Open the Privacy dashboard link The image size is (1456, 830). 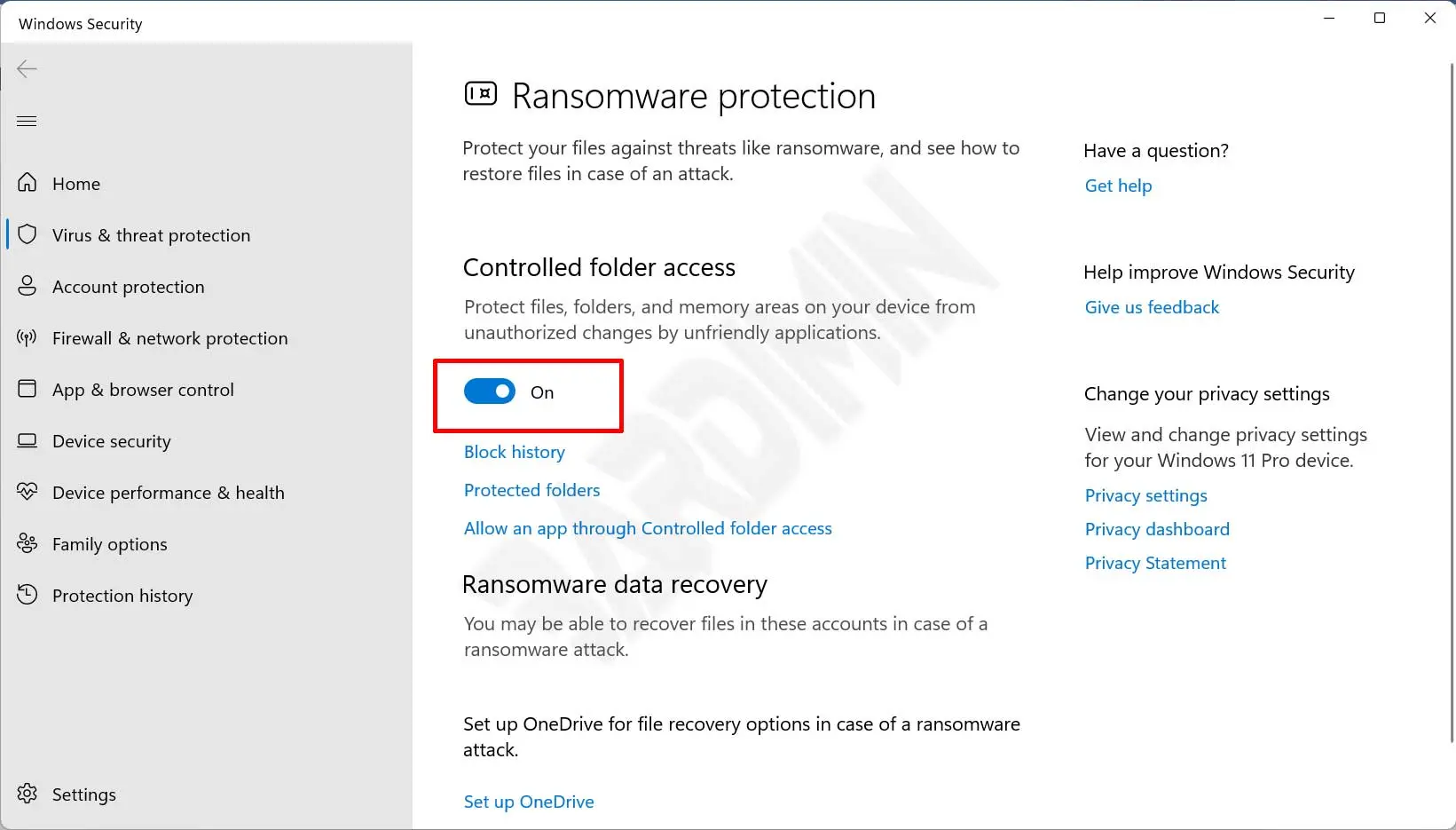point(1157,529)
